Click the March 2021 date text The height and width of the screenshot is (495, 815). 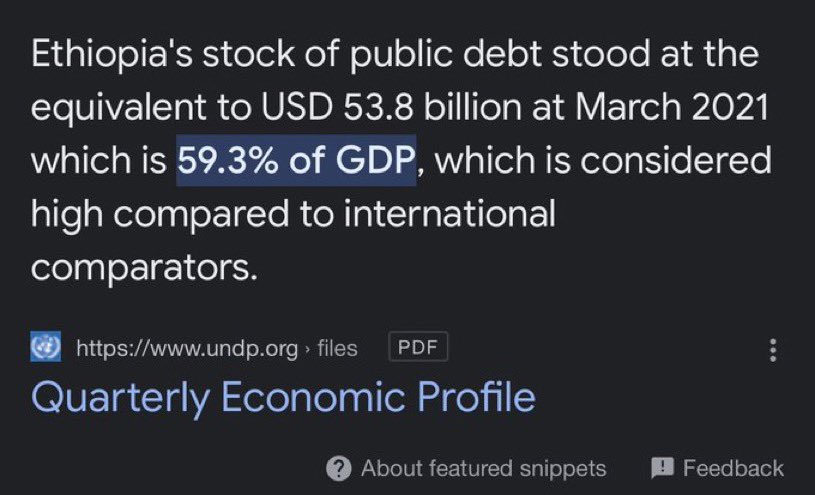coord(672,108)
